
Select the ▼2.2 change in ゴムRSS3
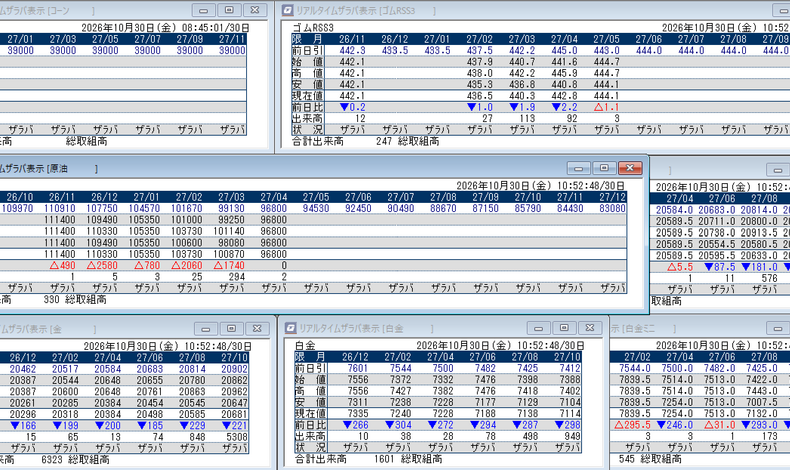pyautogui.click(x=564, y=107)
